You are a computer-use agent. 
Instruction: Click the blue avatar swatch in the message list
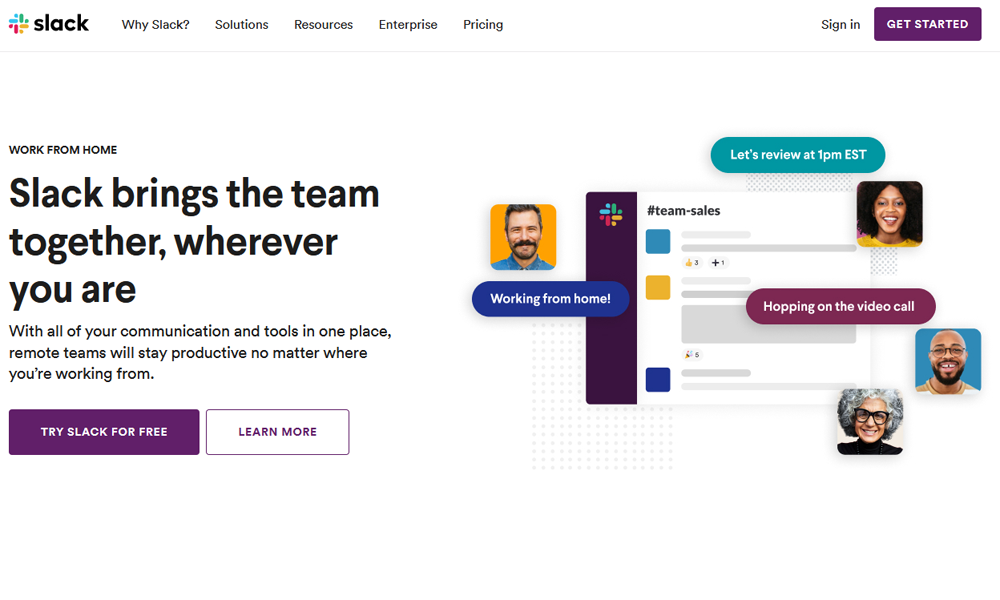pos(657,241)
